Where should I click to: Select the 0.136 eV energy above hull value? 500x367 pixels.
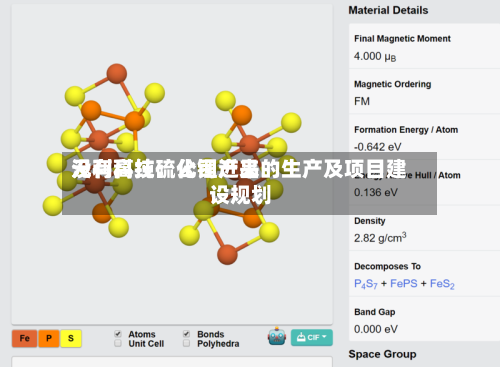click(x=376, y=192)
